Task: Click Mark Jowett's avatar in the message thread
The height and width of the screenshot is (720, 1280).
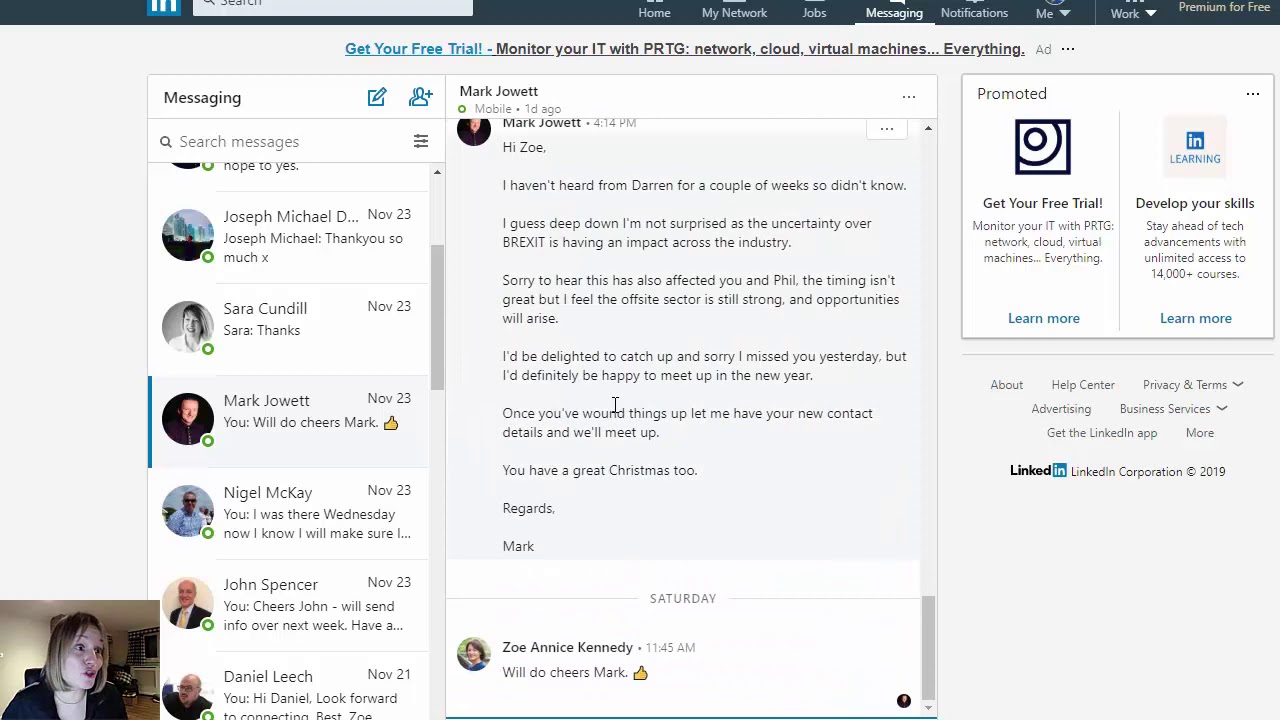Action: point(474,130)
